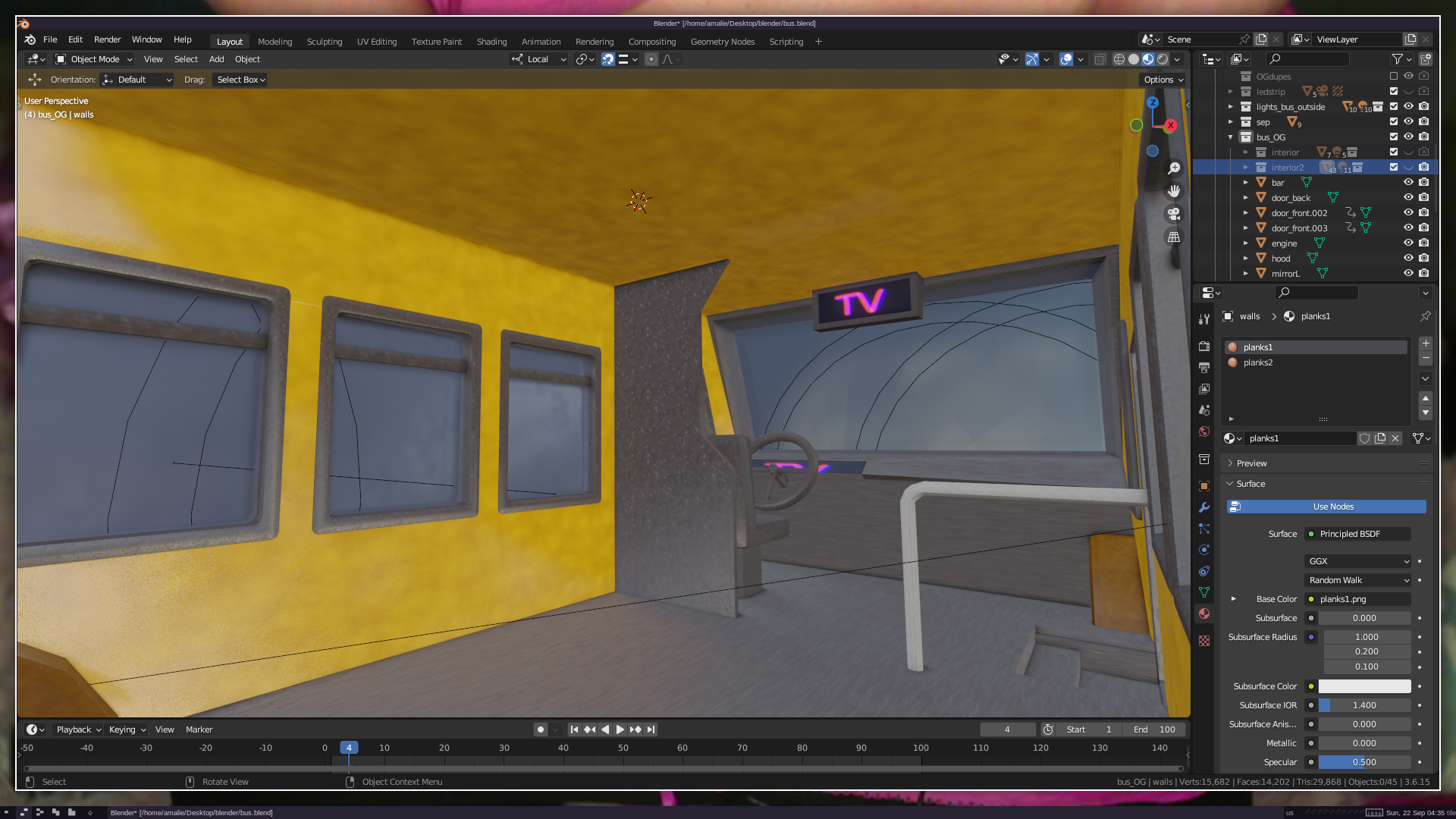Add a new material slot with plus
The width and height of the screenshot is (1456, 819).
(x=1426, y=344)
